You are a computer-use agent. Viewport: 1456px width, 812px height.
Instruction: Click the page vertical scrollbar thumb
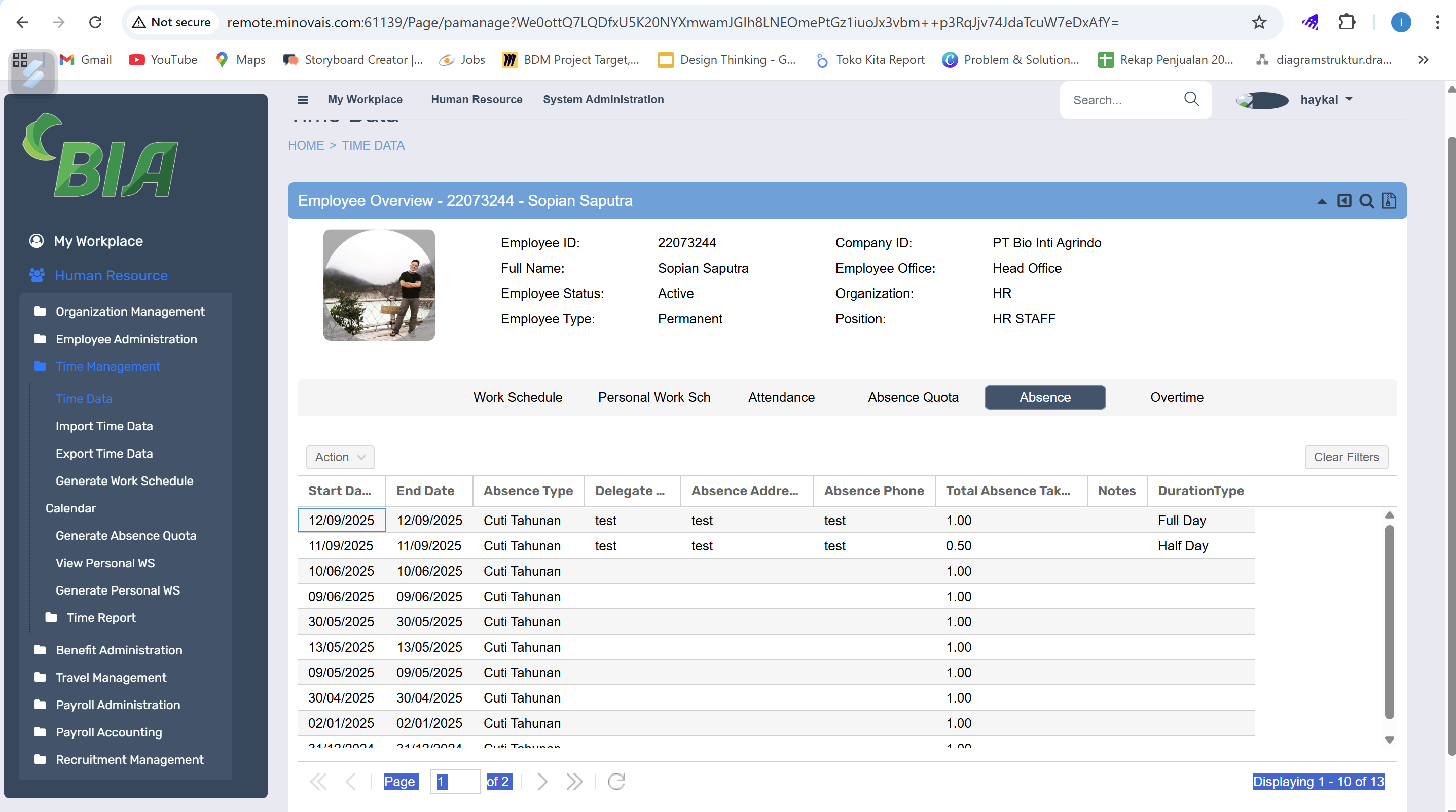[x=1451, y=447]
